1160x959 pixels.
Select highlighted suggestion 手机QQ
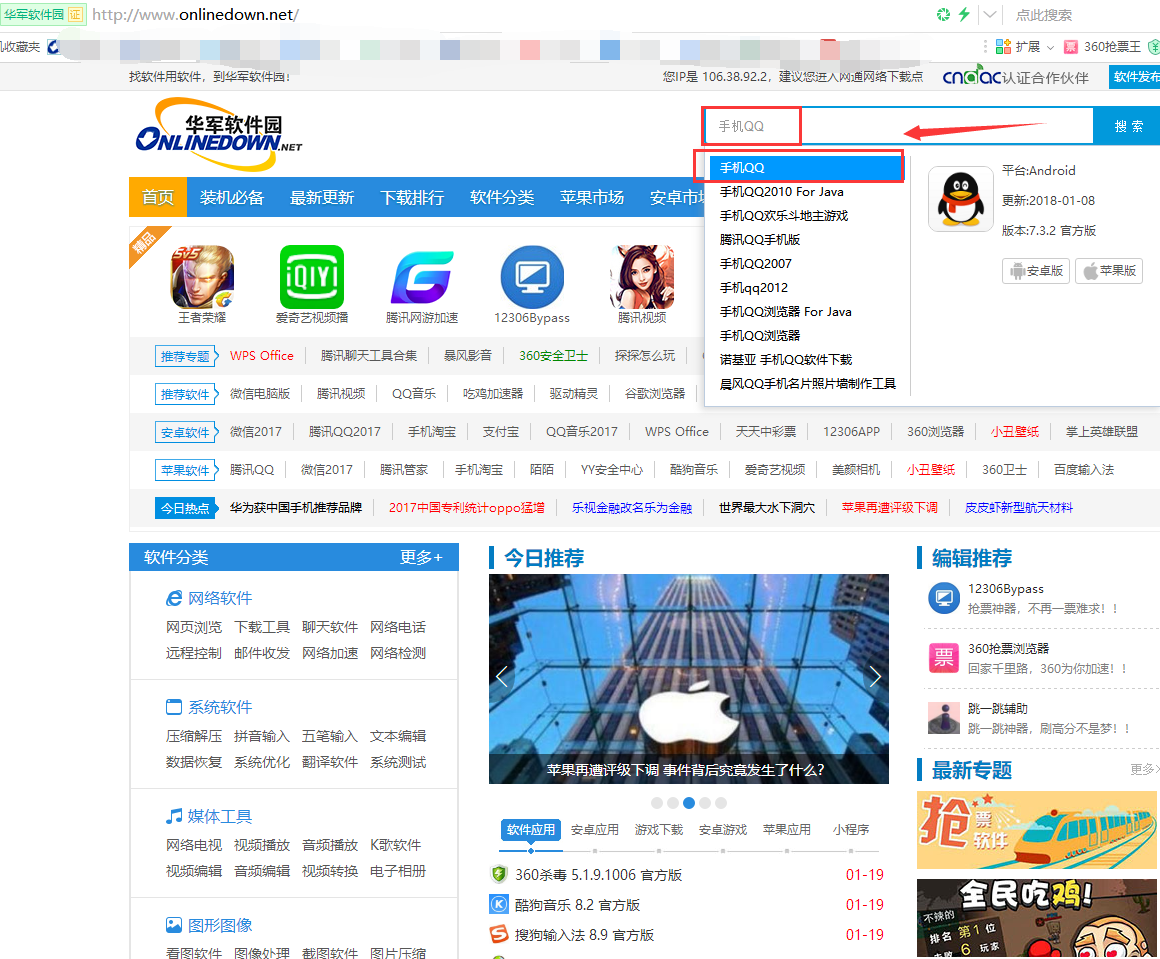coord(806,168)
